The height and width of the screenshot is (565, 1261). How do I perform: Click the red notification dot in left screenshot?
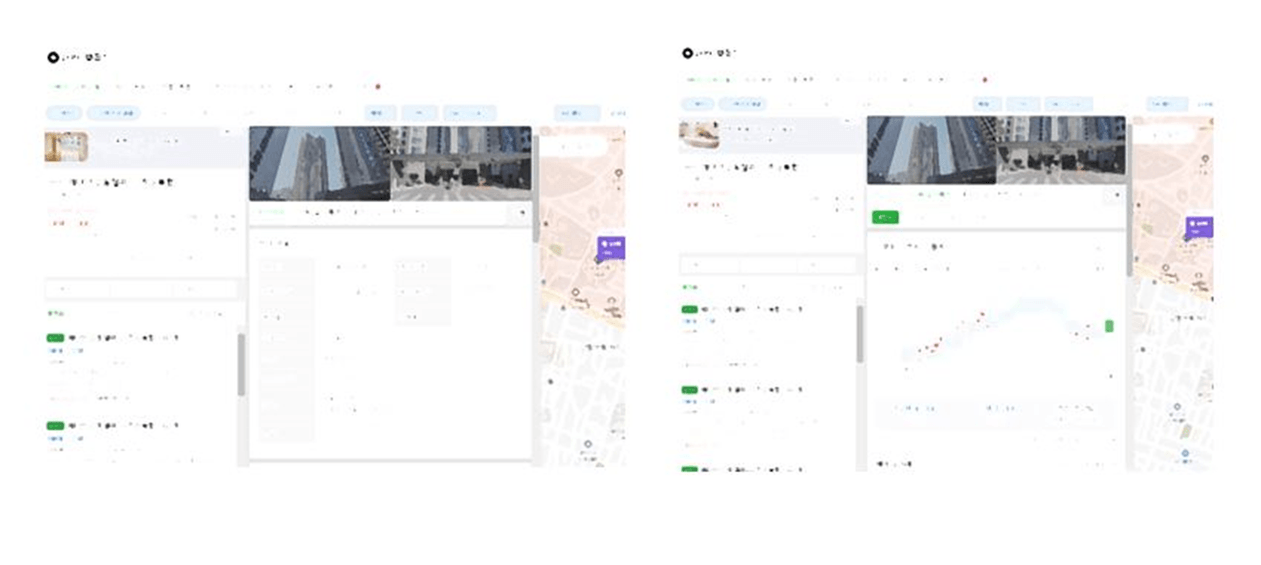[378, 87]
